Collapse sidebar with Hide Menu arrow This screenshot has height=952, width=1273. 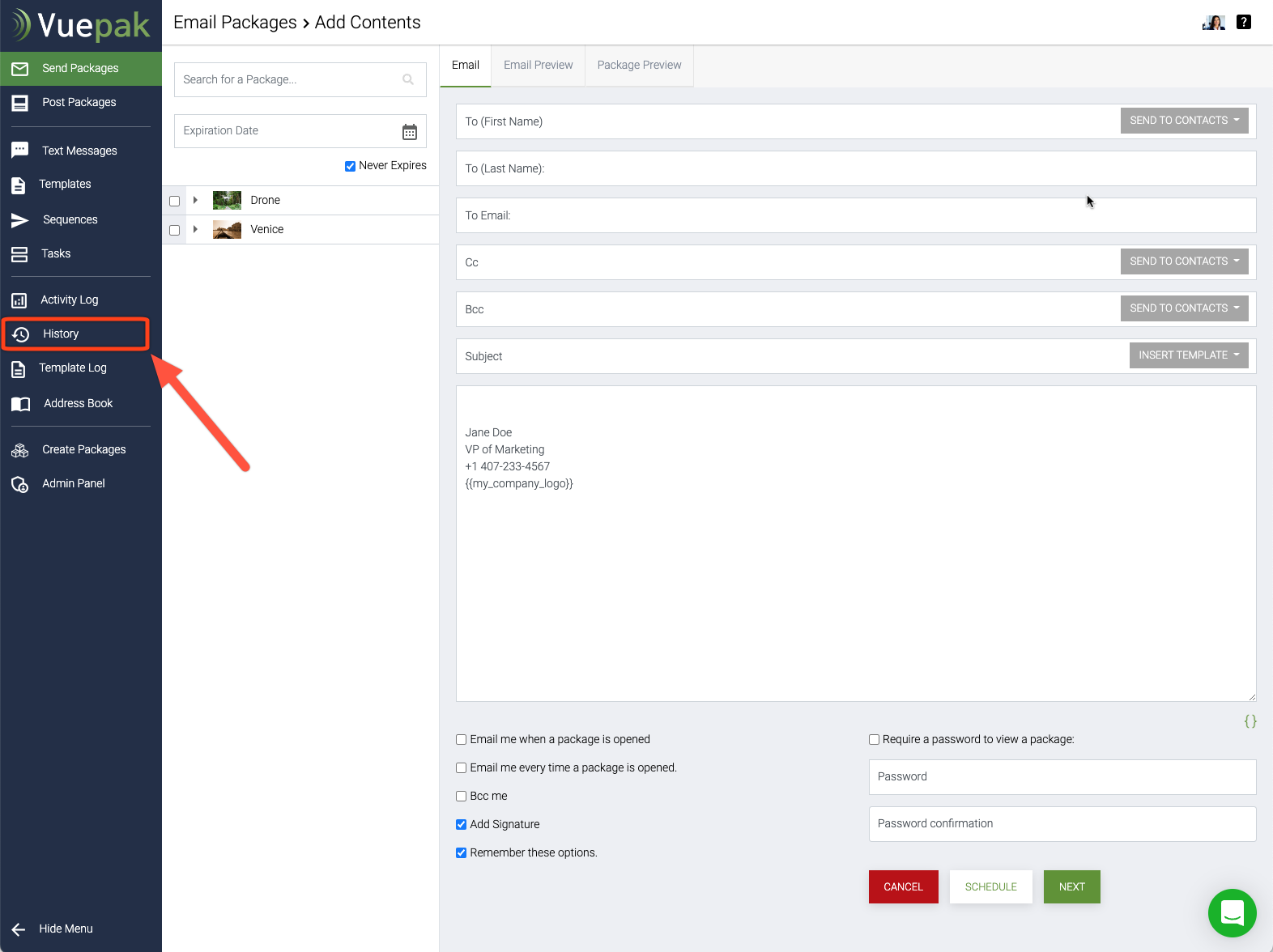19,929
